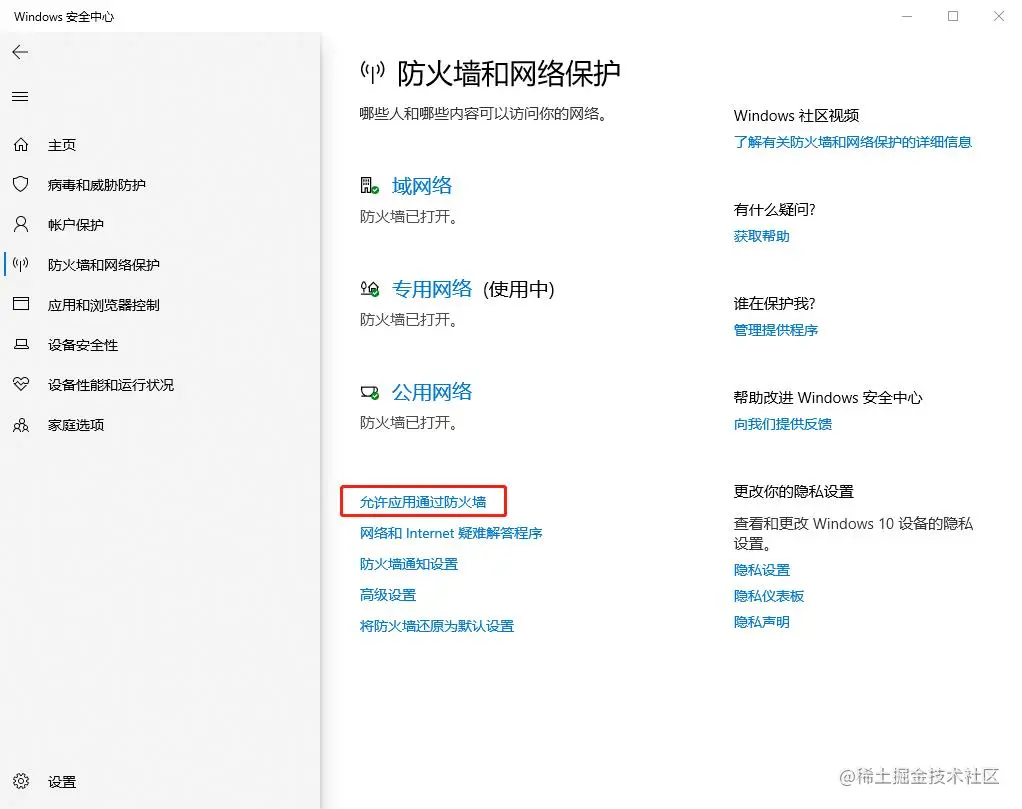Go to 病毒和威胁防护 page

pos(96,185)
